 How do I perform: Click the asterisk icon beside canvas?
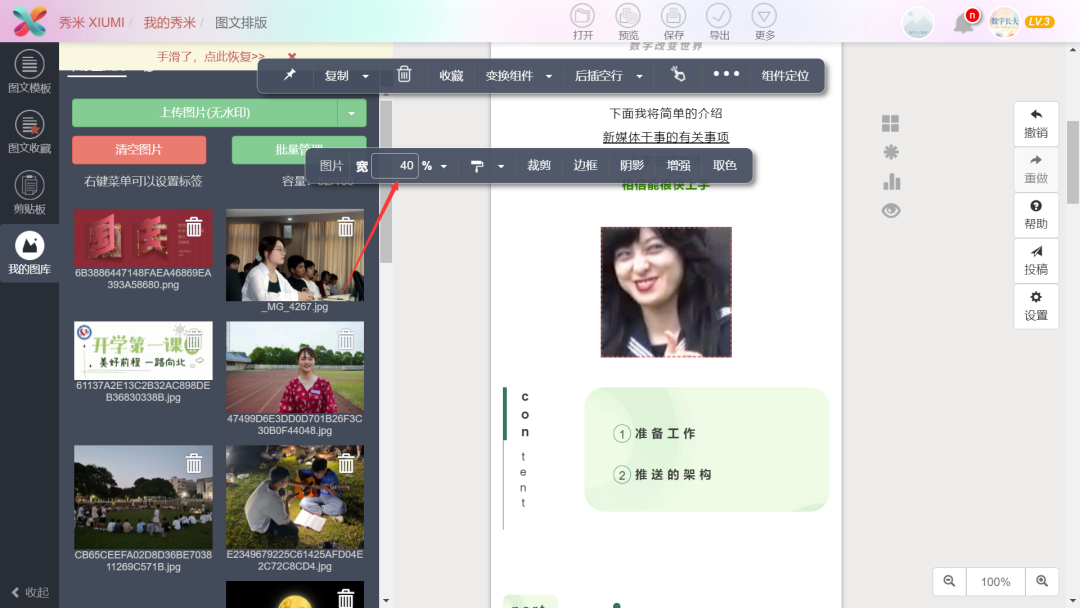coord(891,152)
